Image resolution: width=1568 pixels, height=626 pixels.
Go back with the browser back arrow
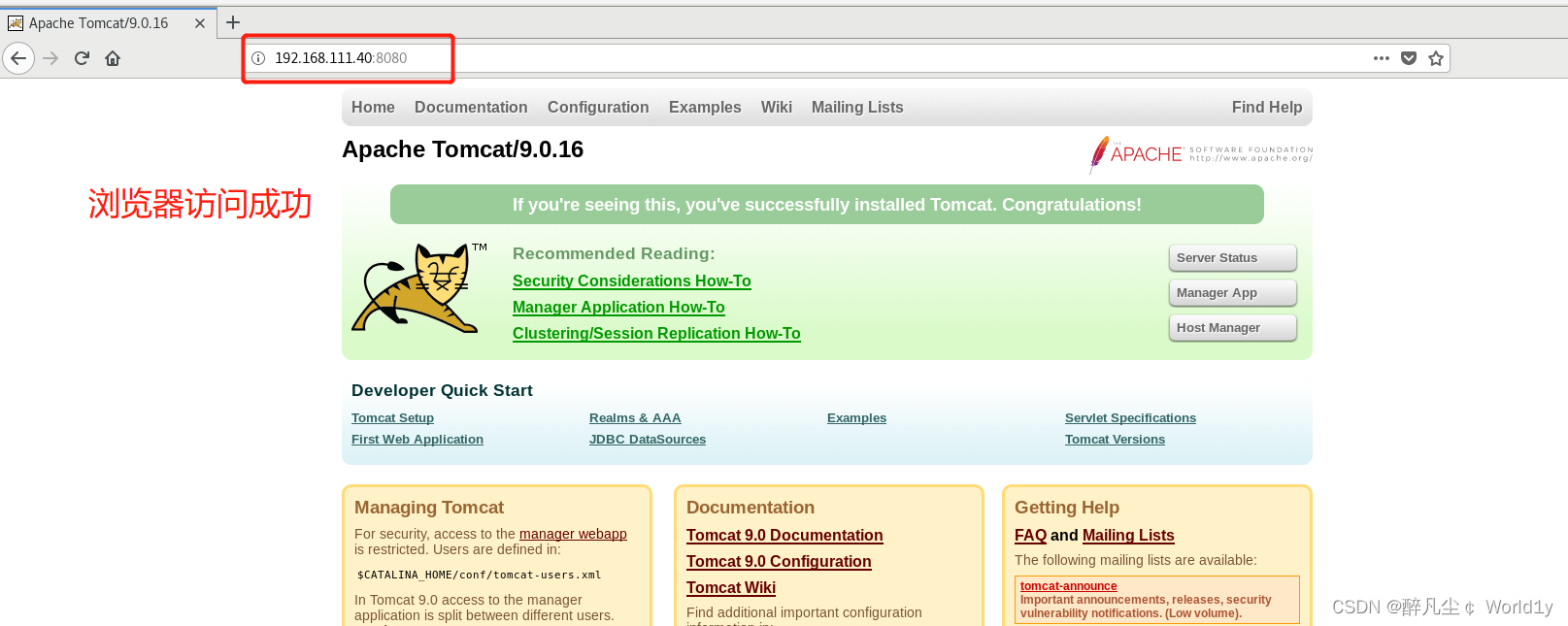pos(18,58)
